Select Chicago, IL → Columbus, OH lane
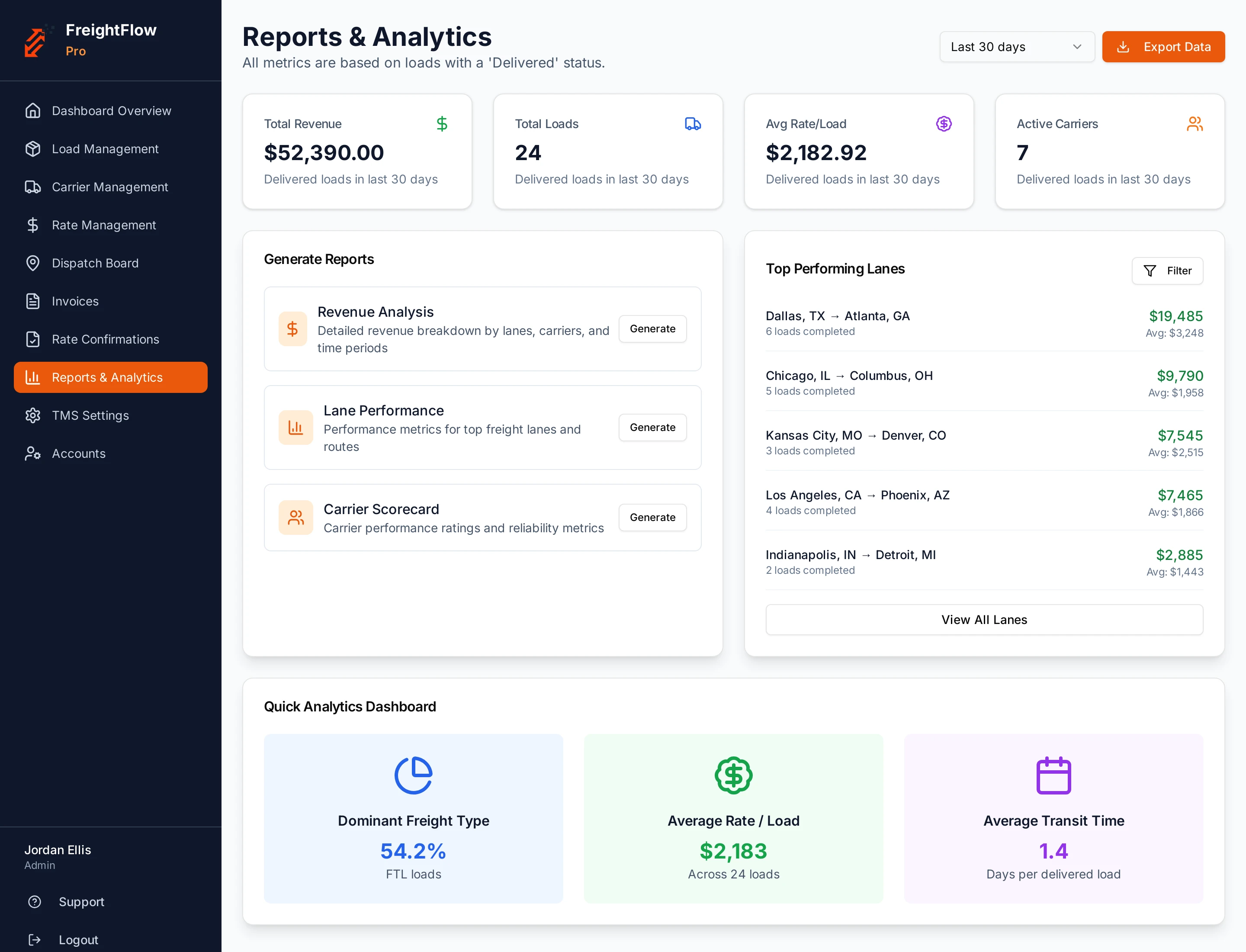The width and height of the screenshot is (1246, 952). [984, 383]
